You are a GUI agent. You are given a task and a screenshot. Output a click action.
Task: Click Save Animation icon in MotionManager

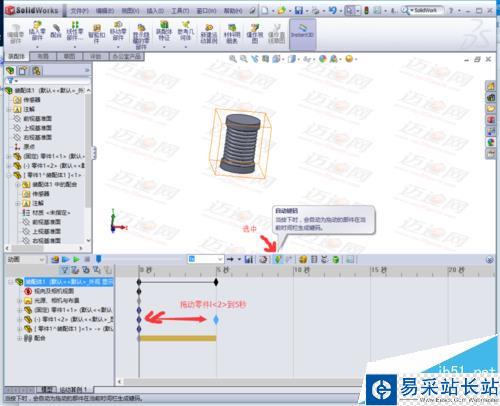pyautogui.click(x=248, y=259)
